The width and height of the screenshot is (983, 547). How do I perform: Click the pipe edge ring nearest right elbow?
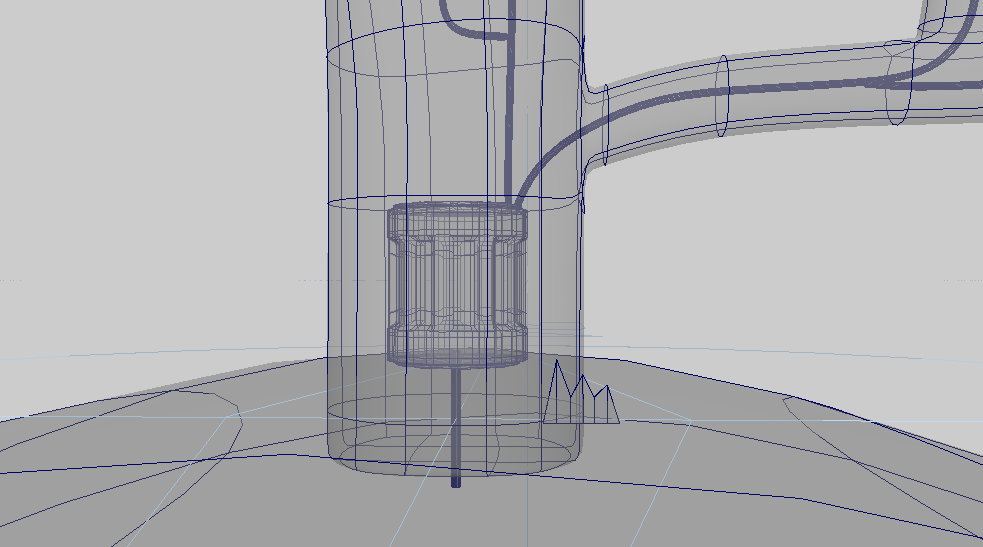pyautogui.click(x=900, y=85)
